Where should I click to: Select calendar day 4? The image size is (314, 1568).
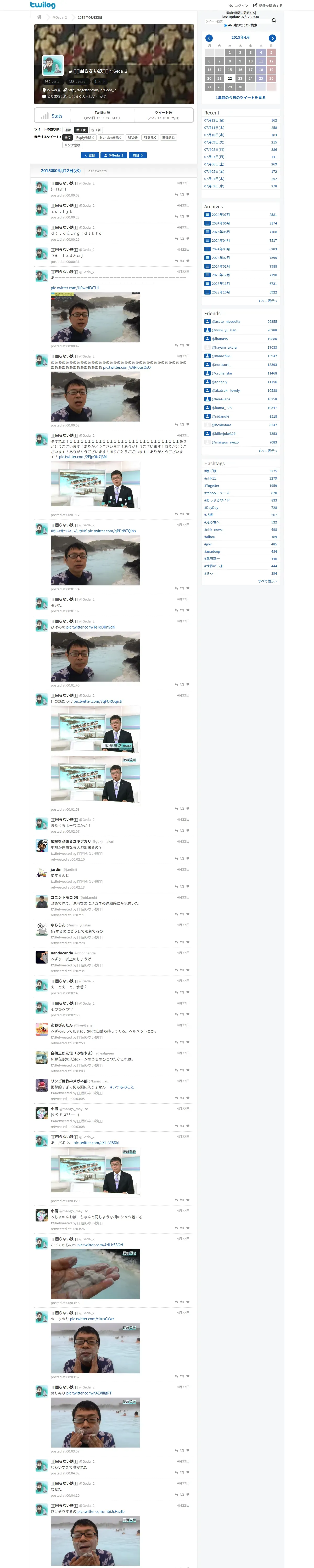[261, 52]
